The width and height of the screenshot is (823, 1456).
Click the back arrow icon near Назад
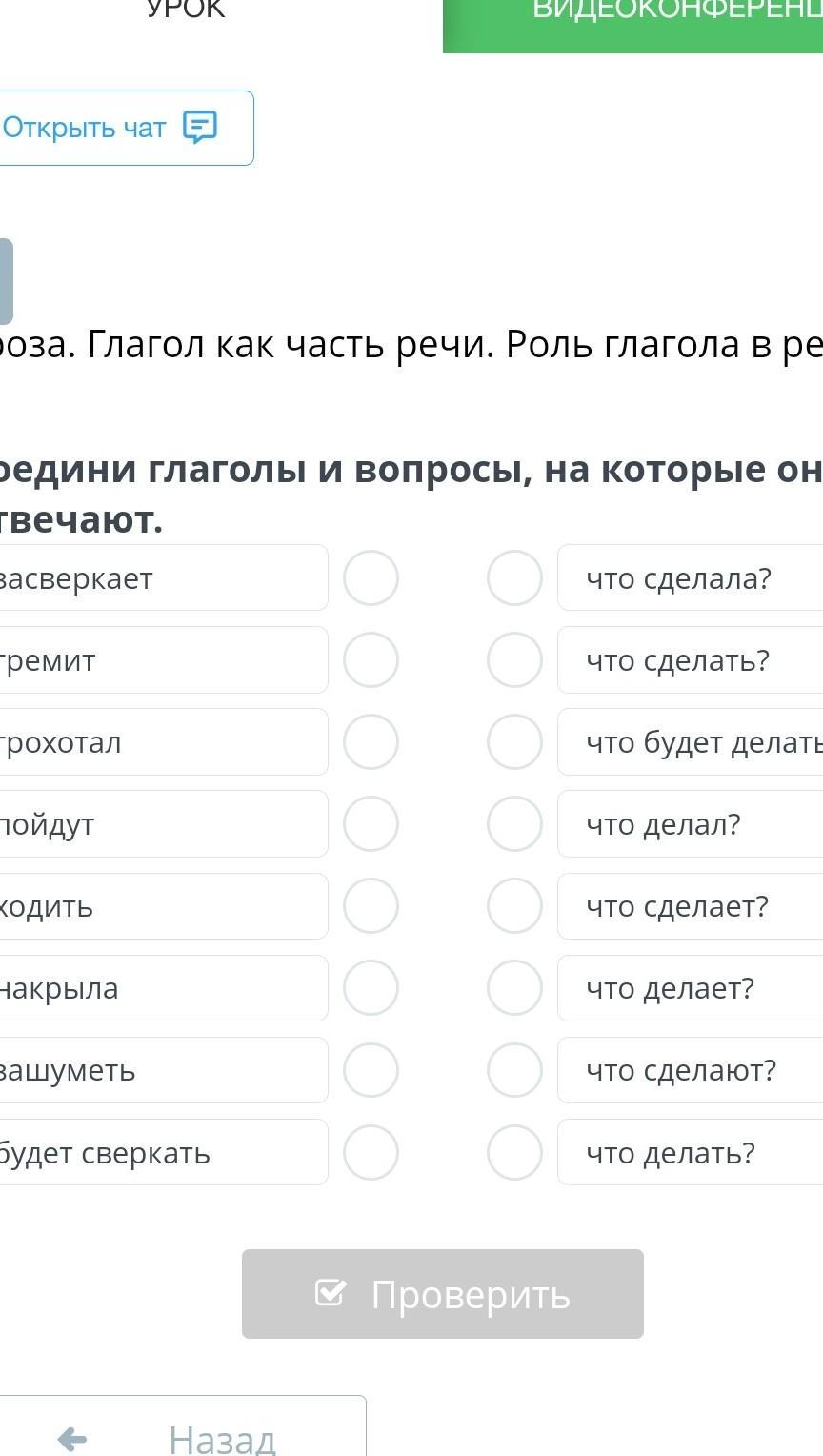72,1439
